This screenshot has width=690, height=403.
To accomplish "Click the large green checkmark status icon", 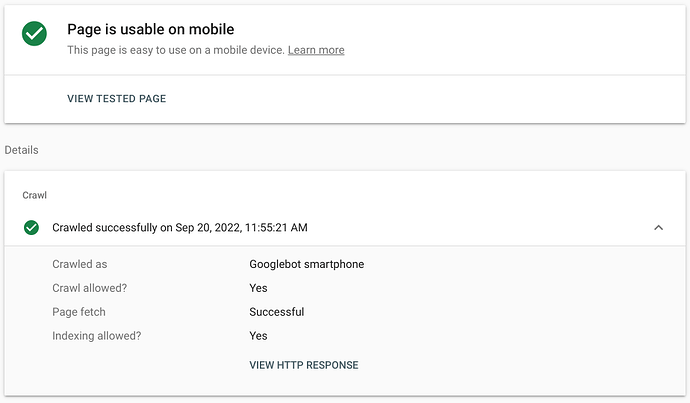I will tap(35, 35).
